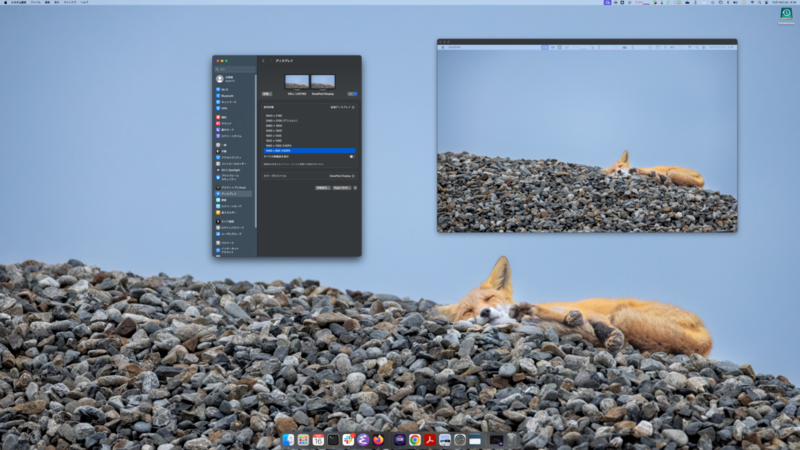Click the Spotlight search icon in menu bar
800x450 pixels.
(759, 2)
